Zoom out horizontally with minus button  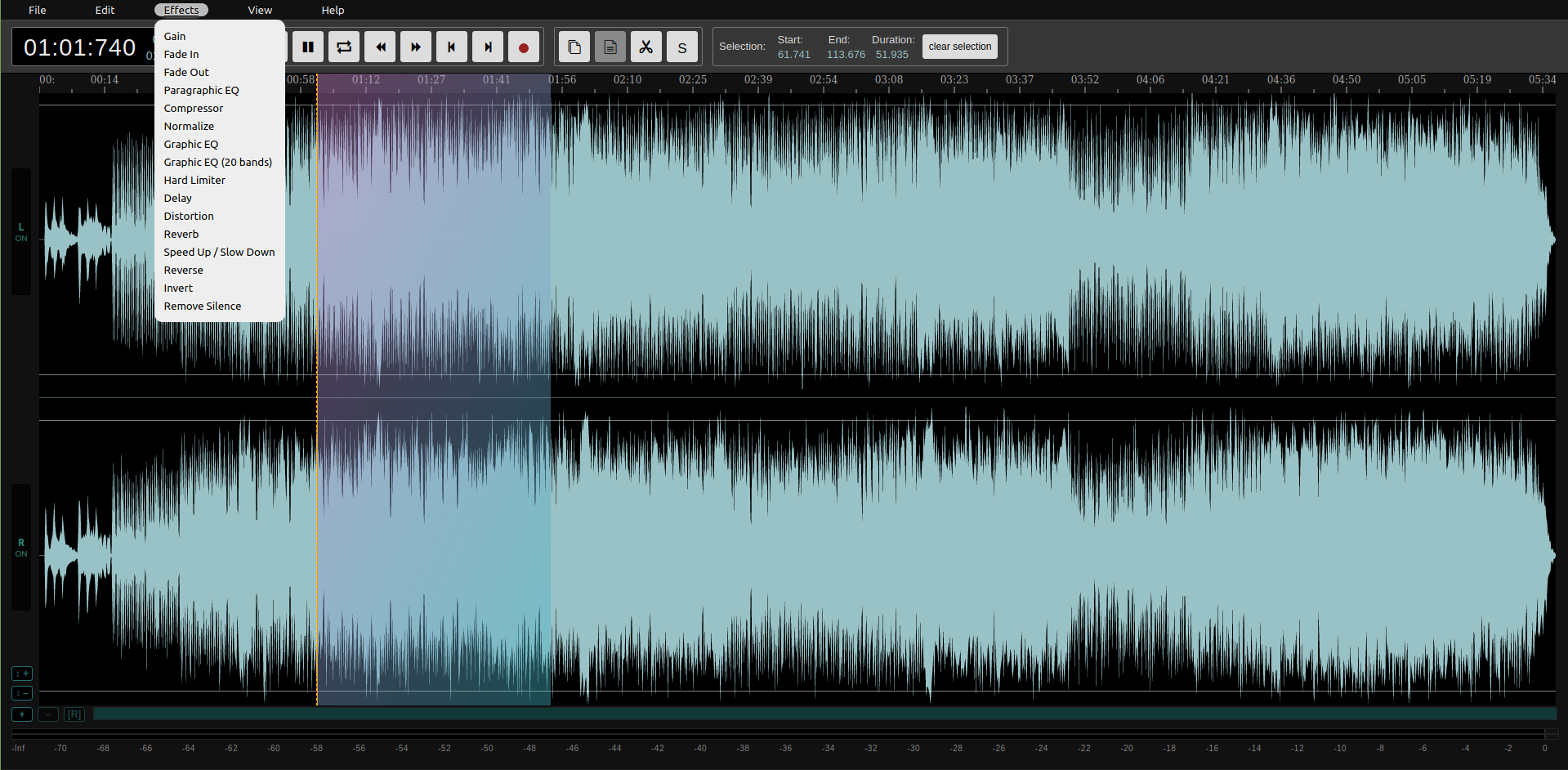(48, 714)
